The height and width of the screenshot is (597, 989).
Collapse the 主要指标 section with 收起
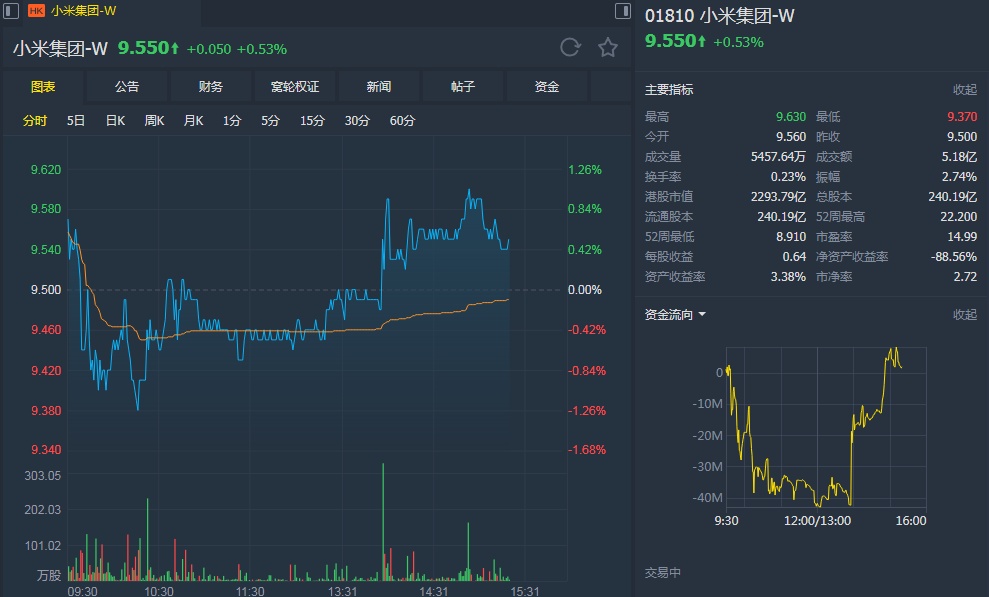click(964, 90)
